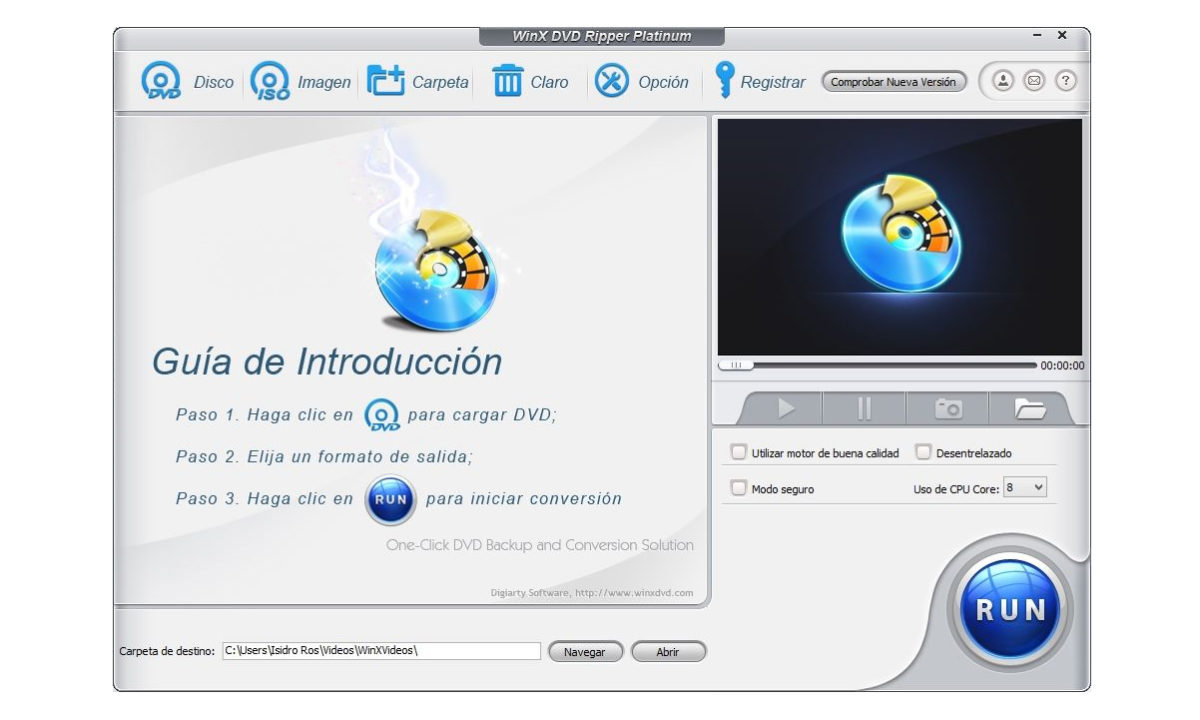The width and height of the screenshot is (1200, 720).
Task: Enable Modo seguro checkbox
Action: tap(739, 489)
